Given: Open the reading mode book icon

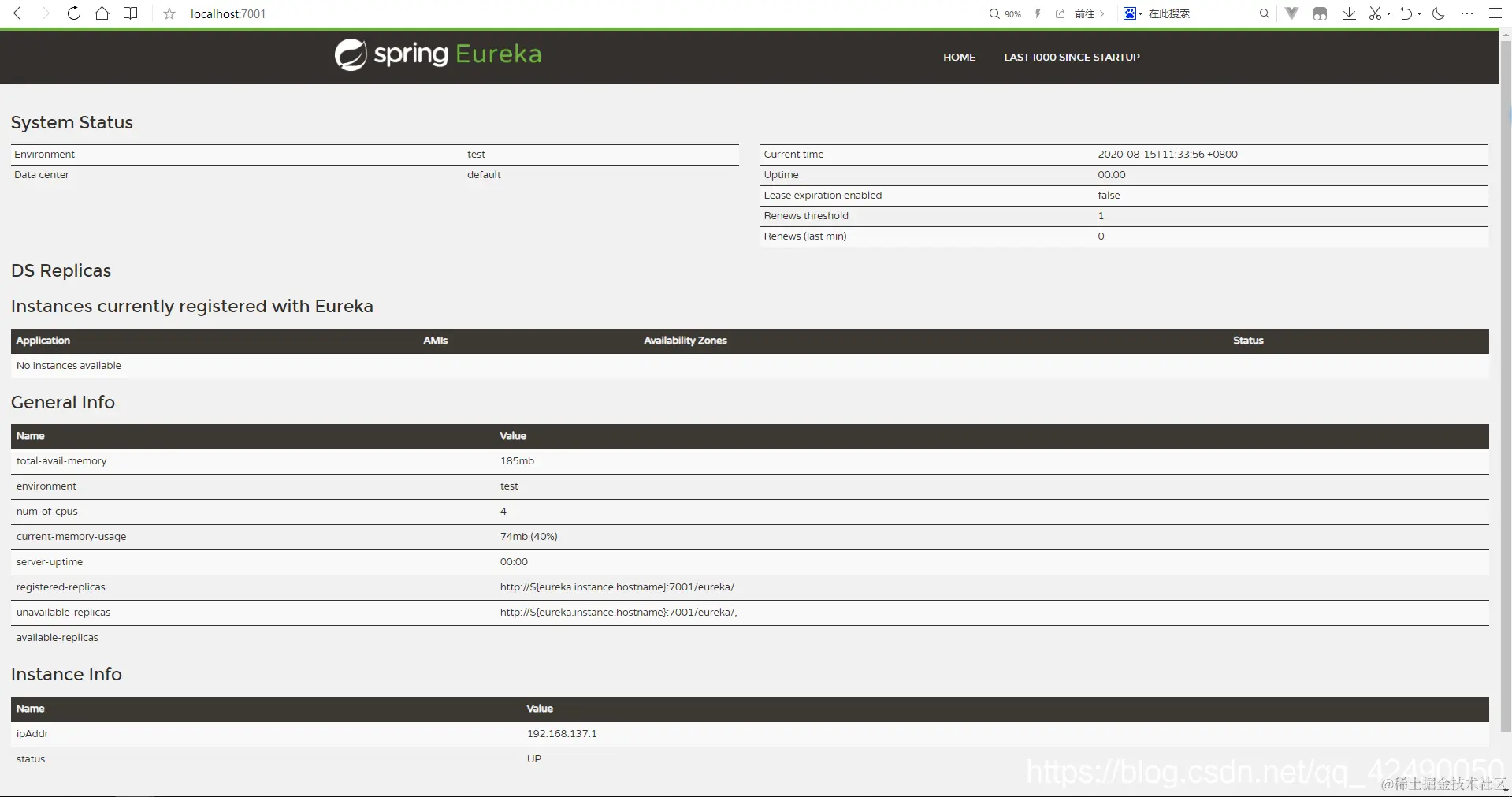Looking at the screenshot, I should tap(131, 13).
